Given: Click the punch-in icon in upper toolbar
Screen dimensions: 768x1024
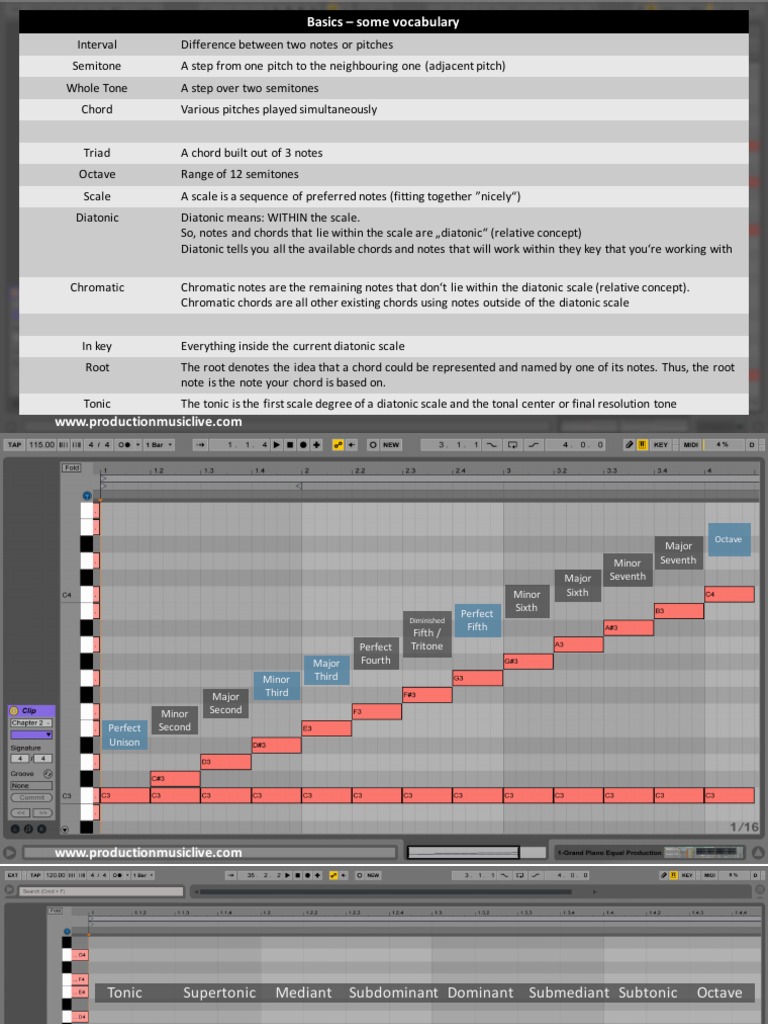Looking at the screenshot, I should (491, 445).
